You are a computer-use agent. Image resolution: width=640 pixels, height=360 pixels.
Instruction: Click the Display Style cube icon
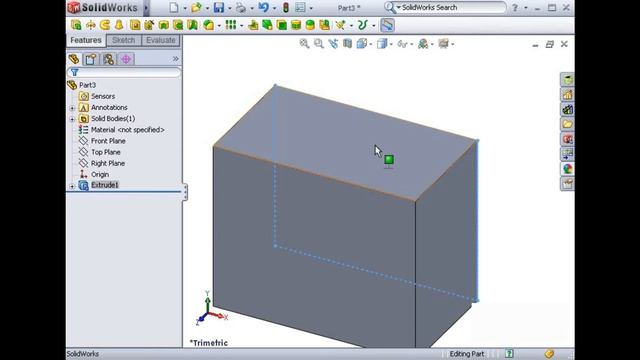(x=382, y=44)
